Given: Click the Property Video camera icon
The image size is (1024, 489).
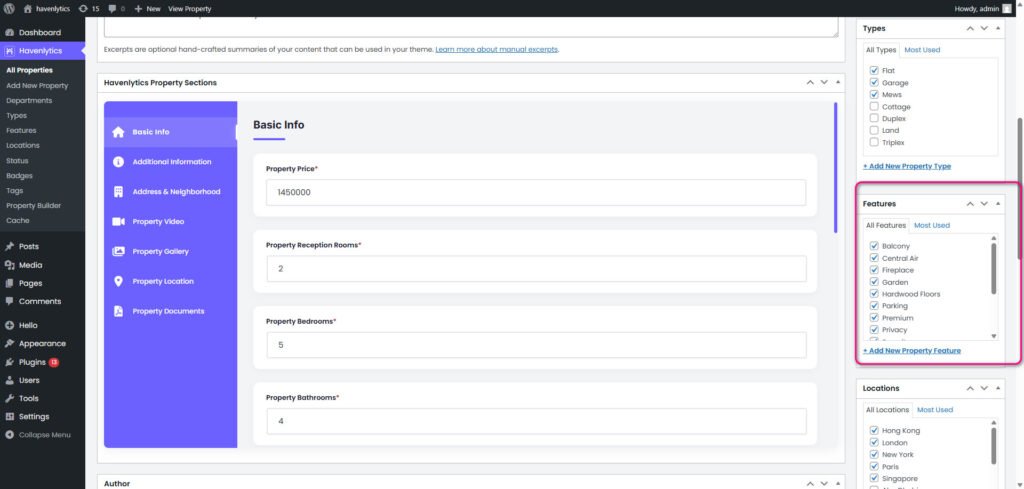Looking at the screenshot, I should pos(118,222).
